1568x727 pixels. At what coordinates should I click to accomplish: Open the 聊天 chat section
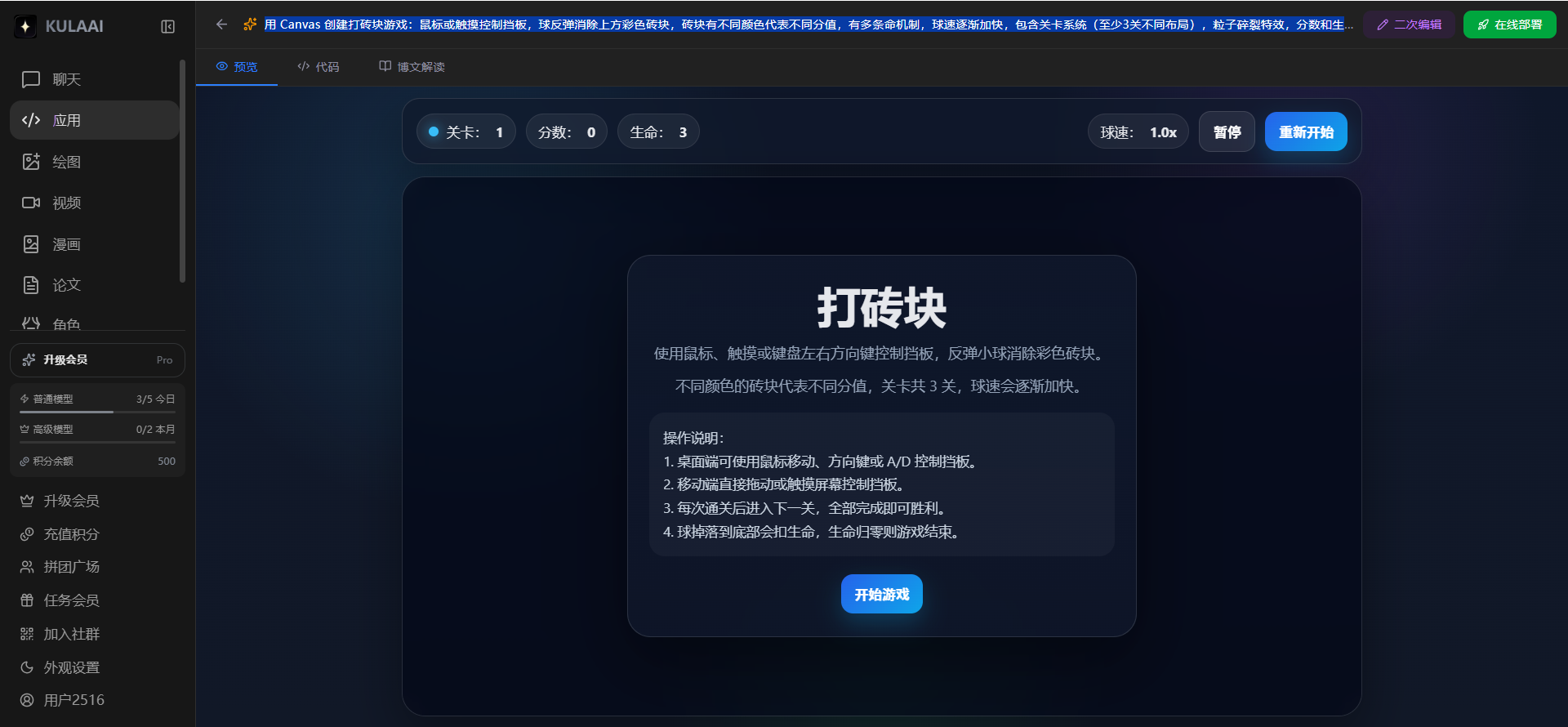click(94, 79)
